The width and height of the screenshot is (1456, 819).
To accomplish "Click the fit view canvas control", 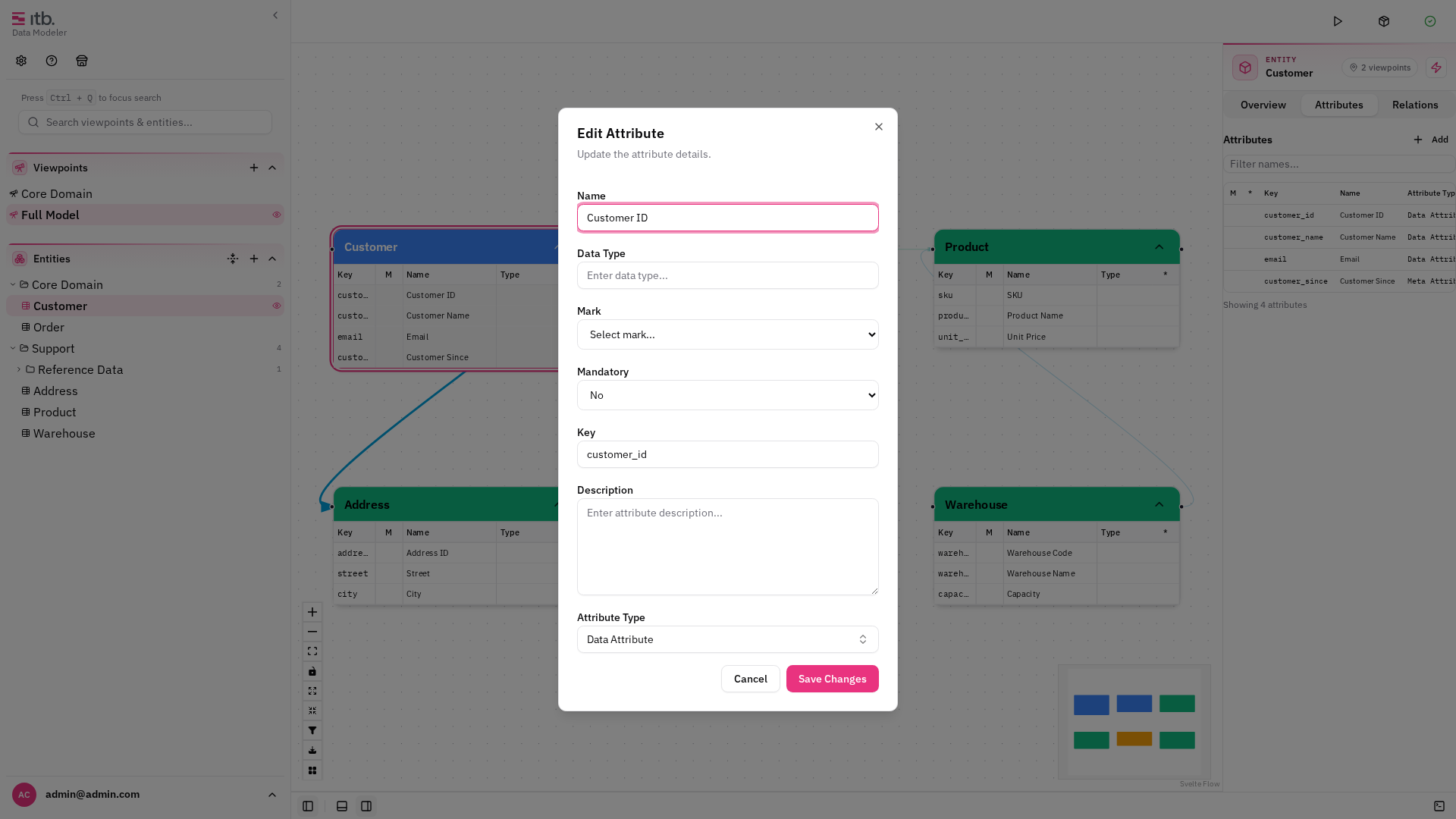I will [312, 651].
